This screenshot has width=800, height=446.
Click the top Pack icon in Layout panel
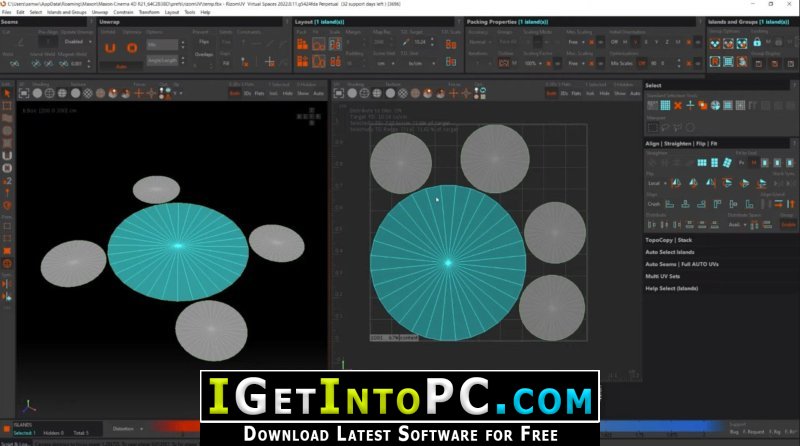[303, 44]
